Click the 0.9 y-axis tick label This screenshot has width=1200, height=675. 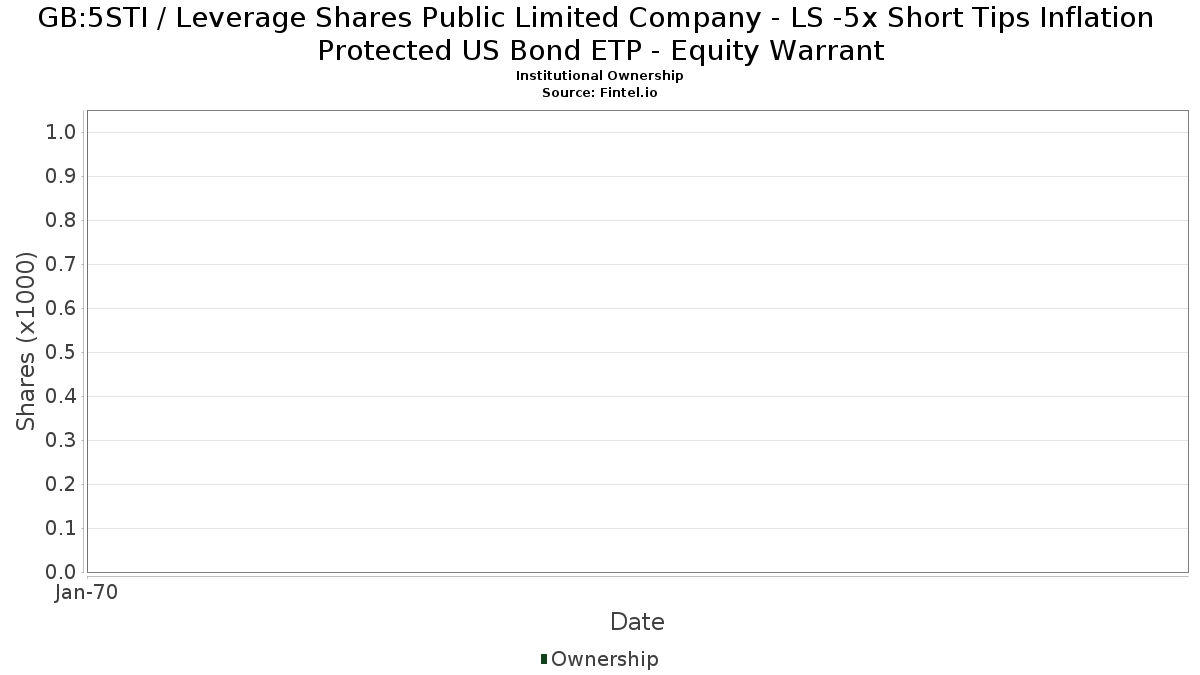61,177
